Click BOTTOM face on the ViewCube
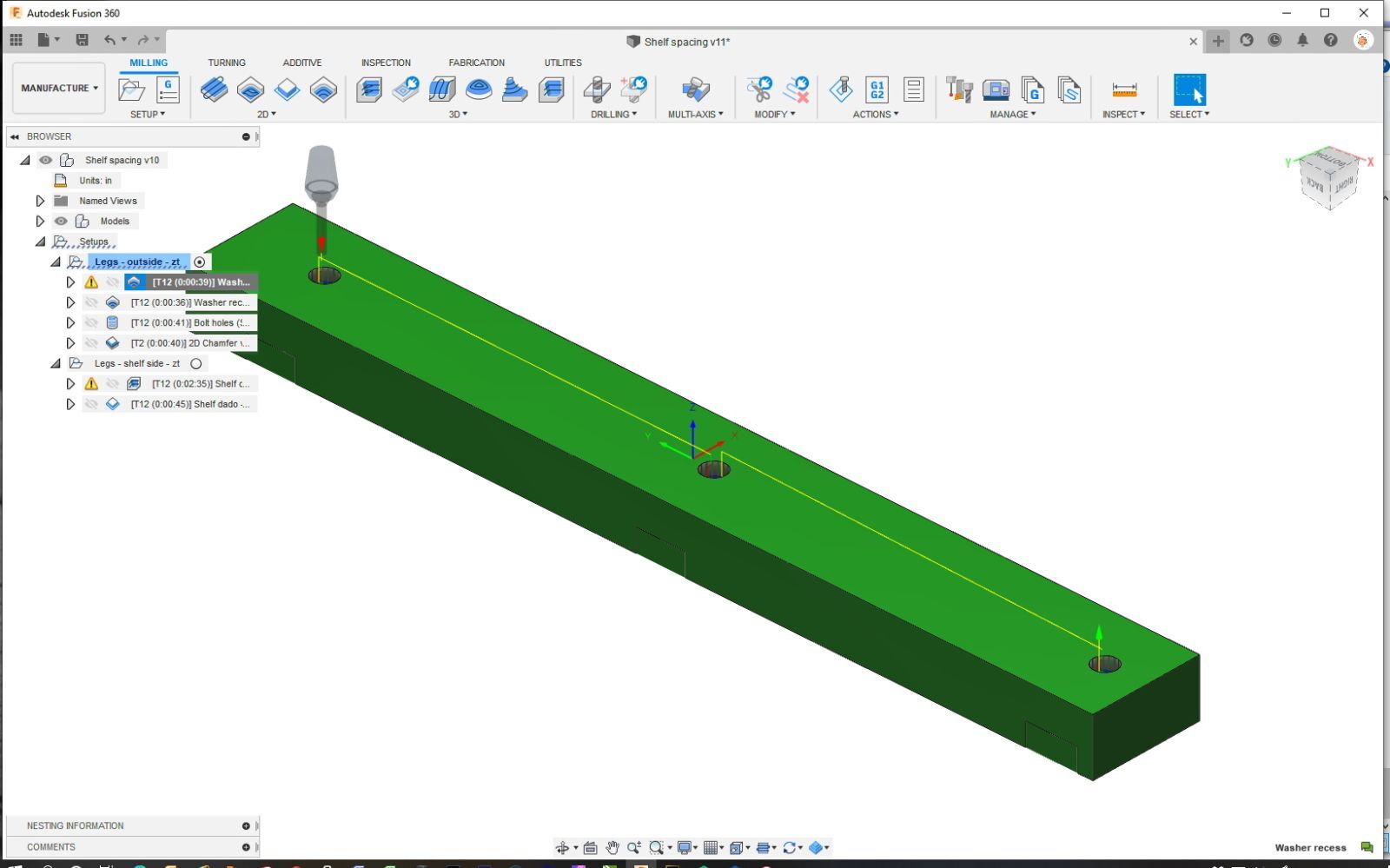Viewport: 1390px width, 868px height. 1329,162
